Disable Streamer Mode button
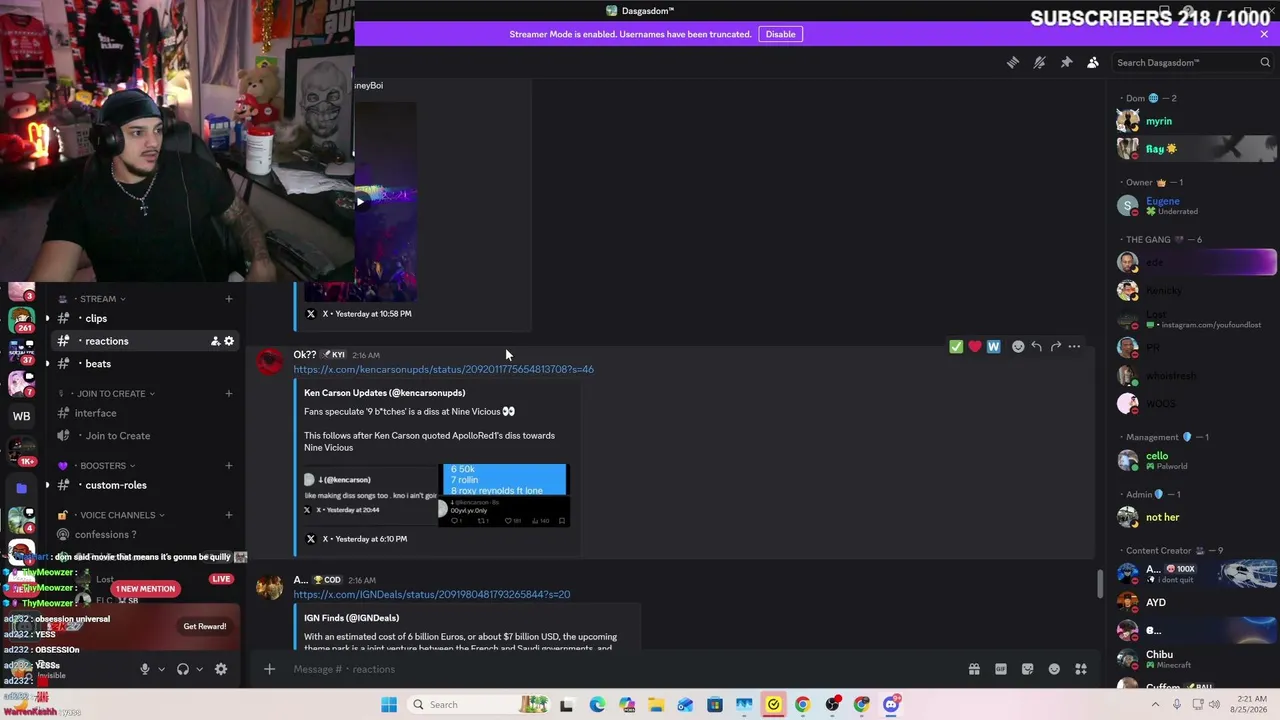Viewport: 1280px width, 720px height. click(780, 34)
